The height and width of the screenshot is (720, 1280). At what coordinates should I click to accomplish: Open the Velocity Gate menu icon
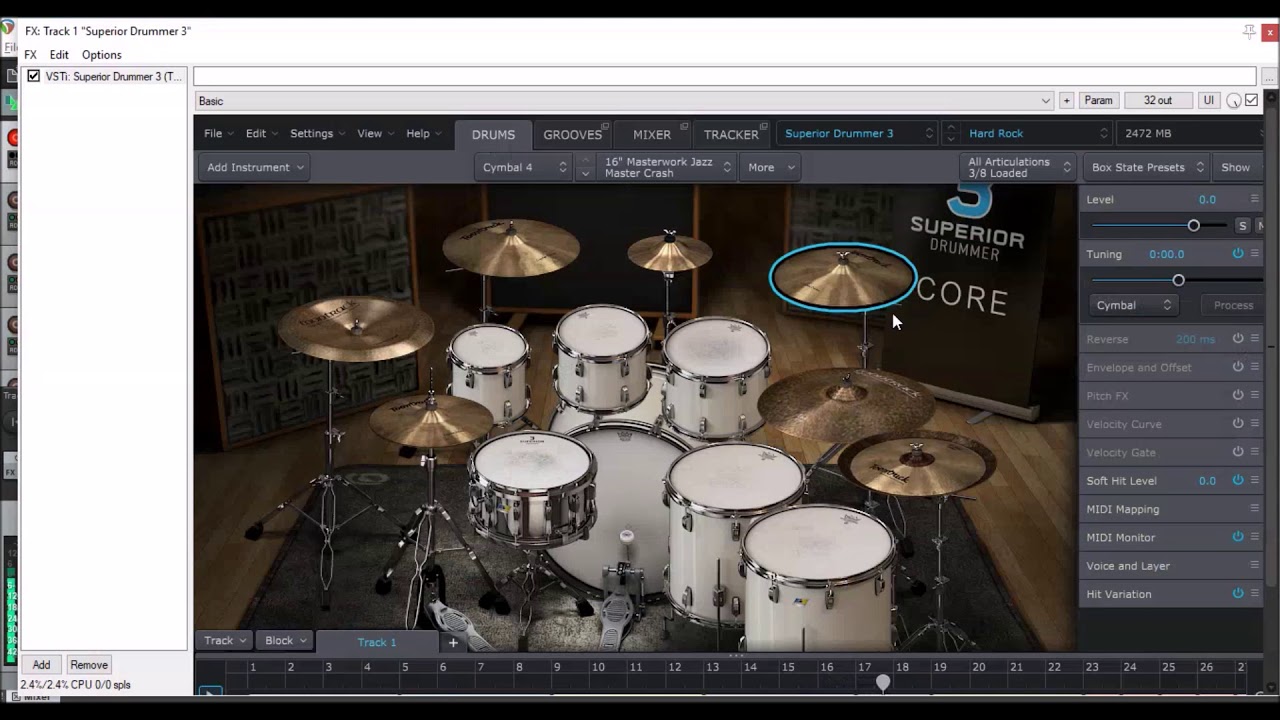[1255, 452]
